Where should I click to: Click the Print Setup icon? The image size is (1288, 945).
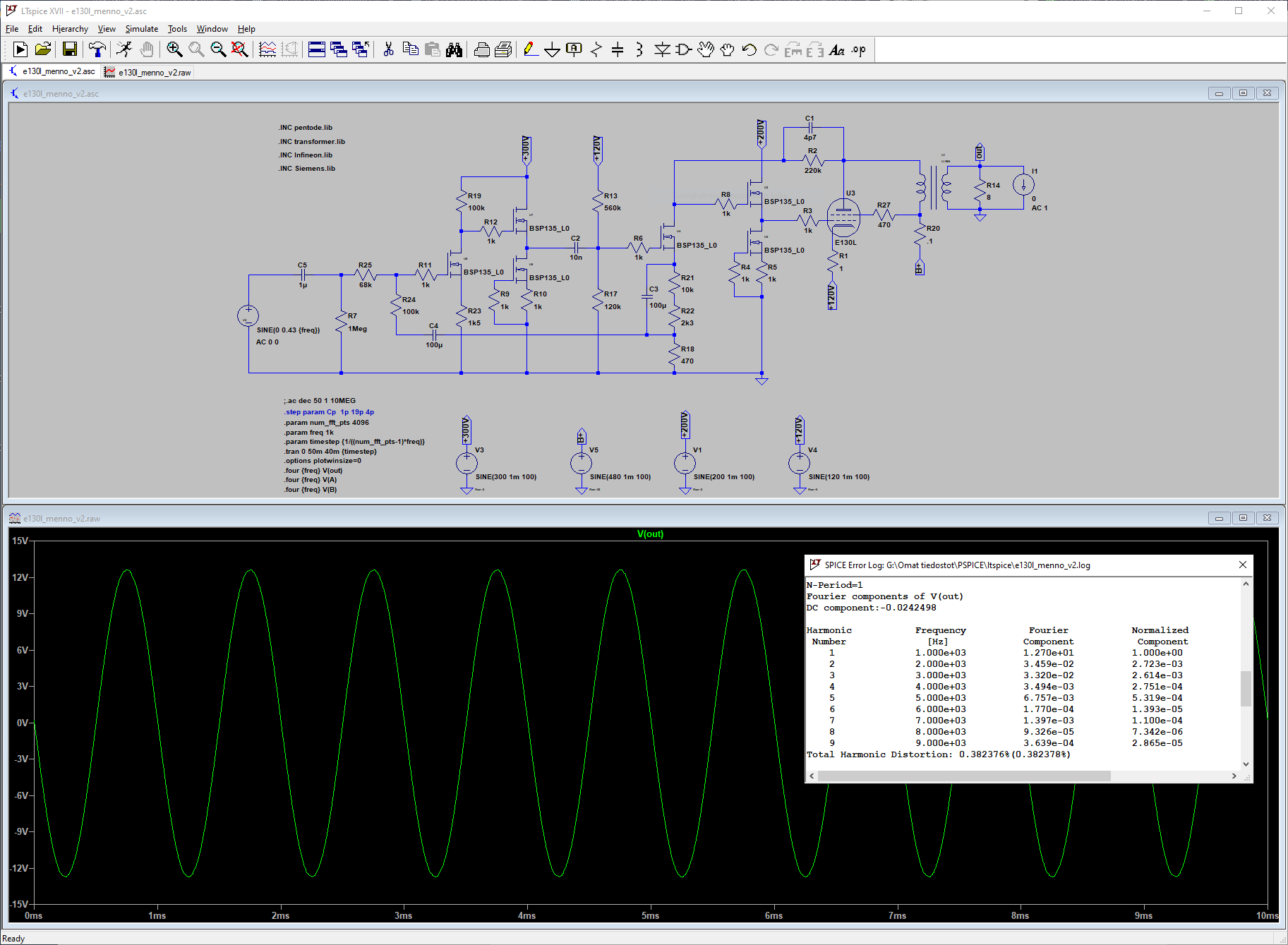click(503, 49)
